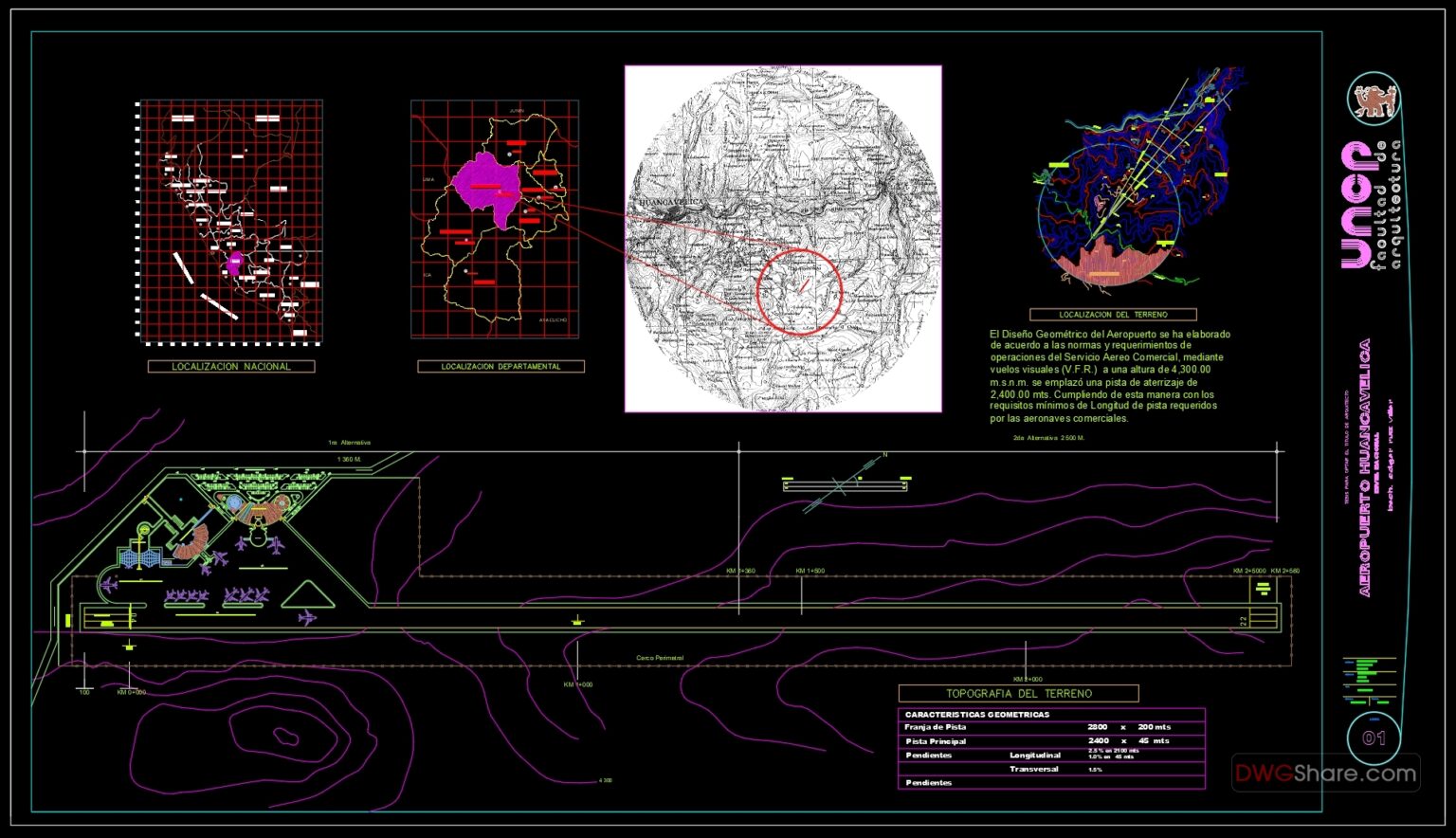
Task: Click the KM 2+560 marker at the runway end
Action: (1285, 571)
